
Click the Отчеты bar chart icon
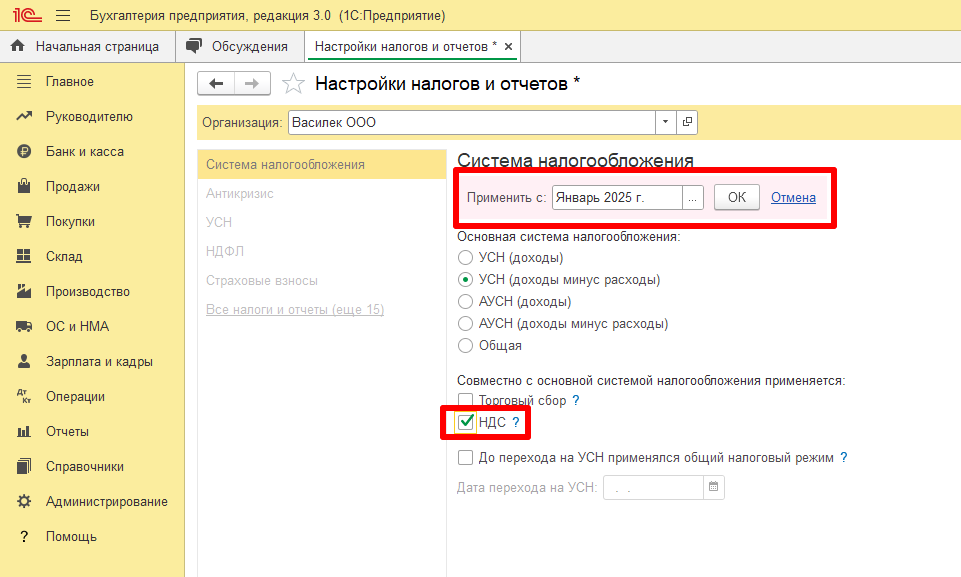tap(24, 431)
